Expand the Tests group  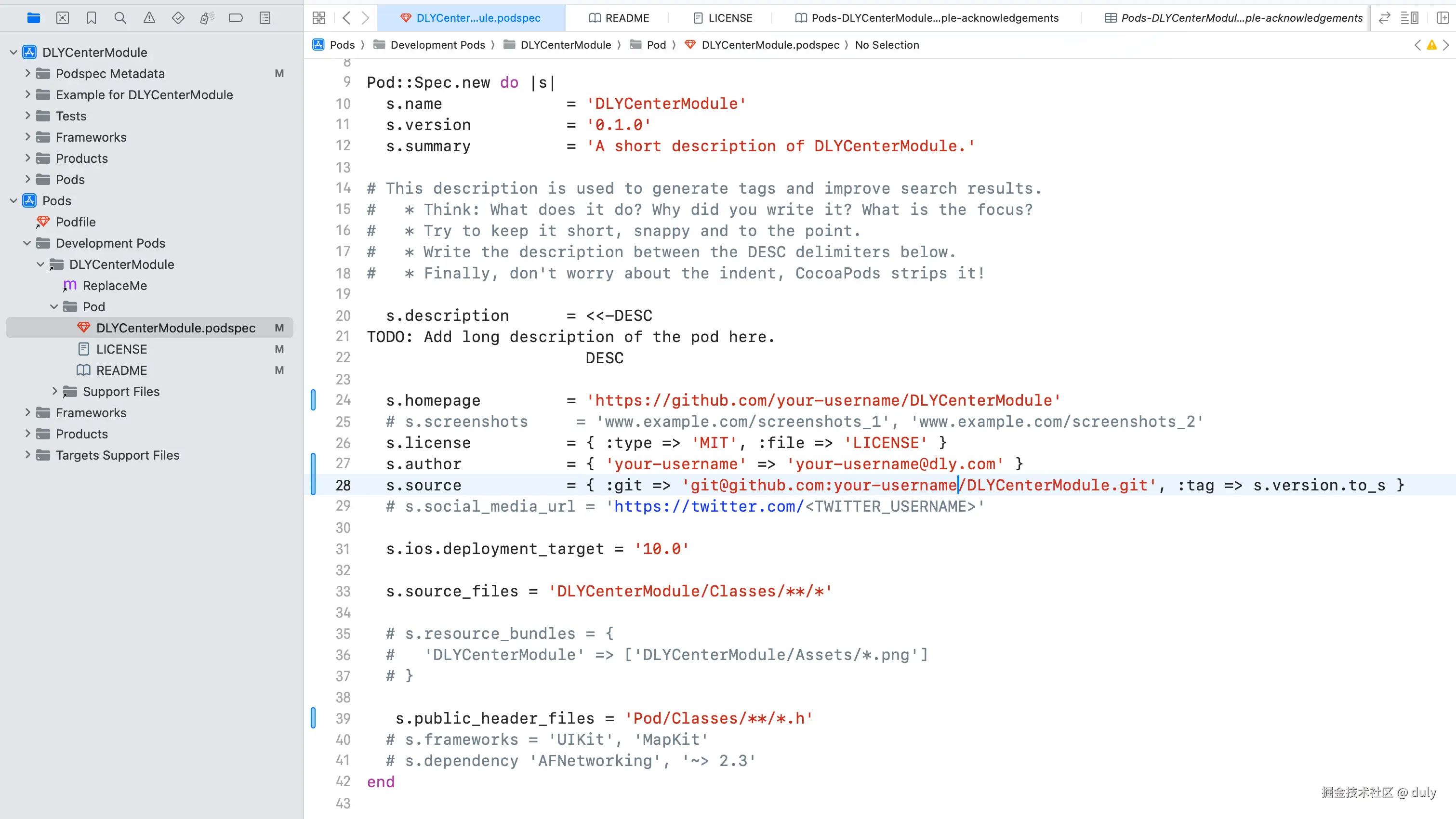pyautogui.click(x=27, y=116)
